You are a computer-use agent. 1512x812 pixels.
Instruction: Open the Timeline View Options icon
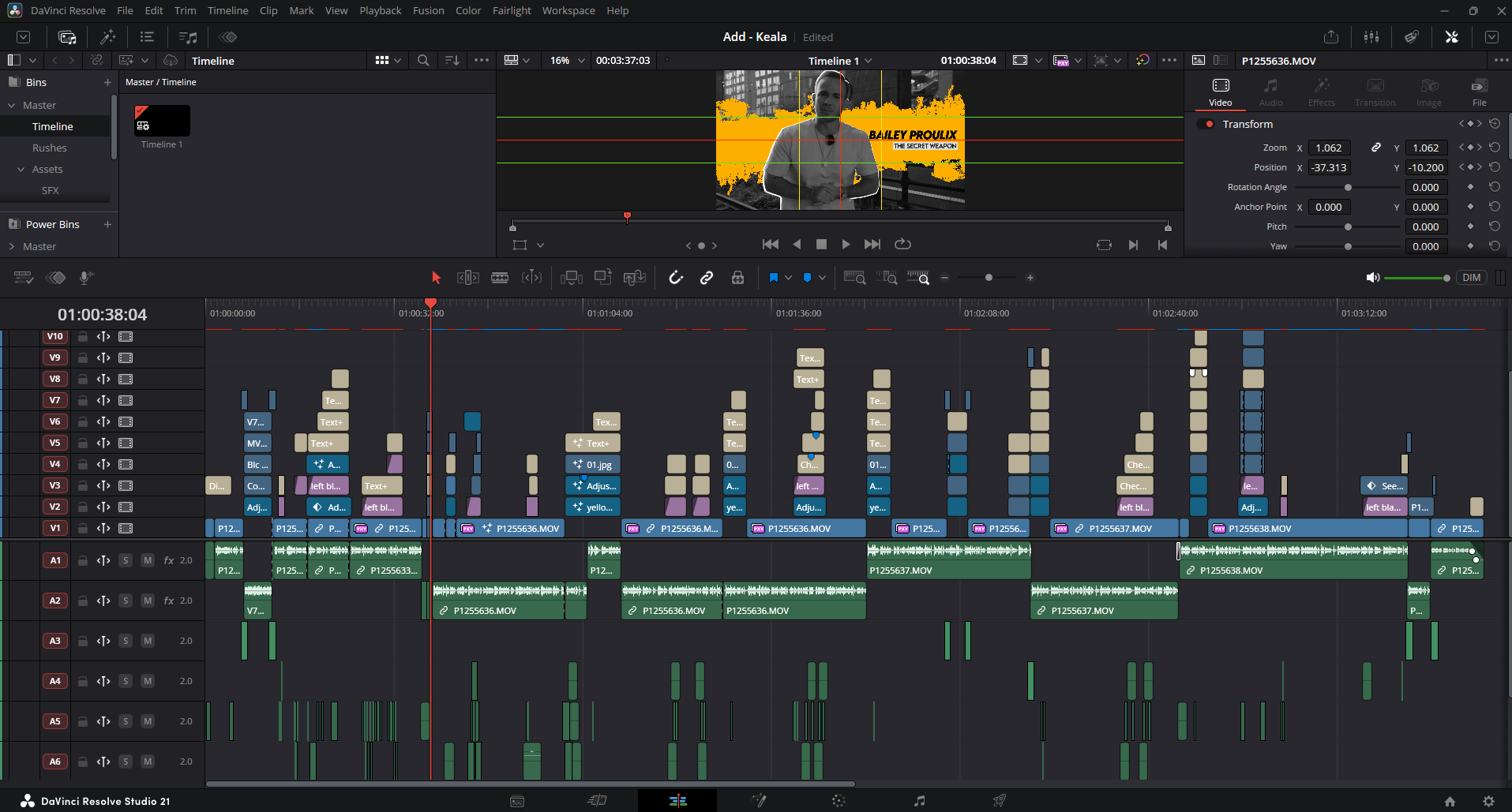click(24, 278)
